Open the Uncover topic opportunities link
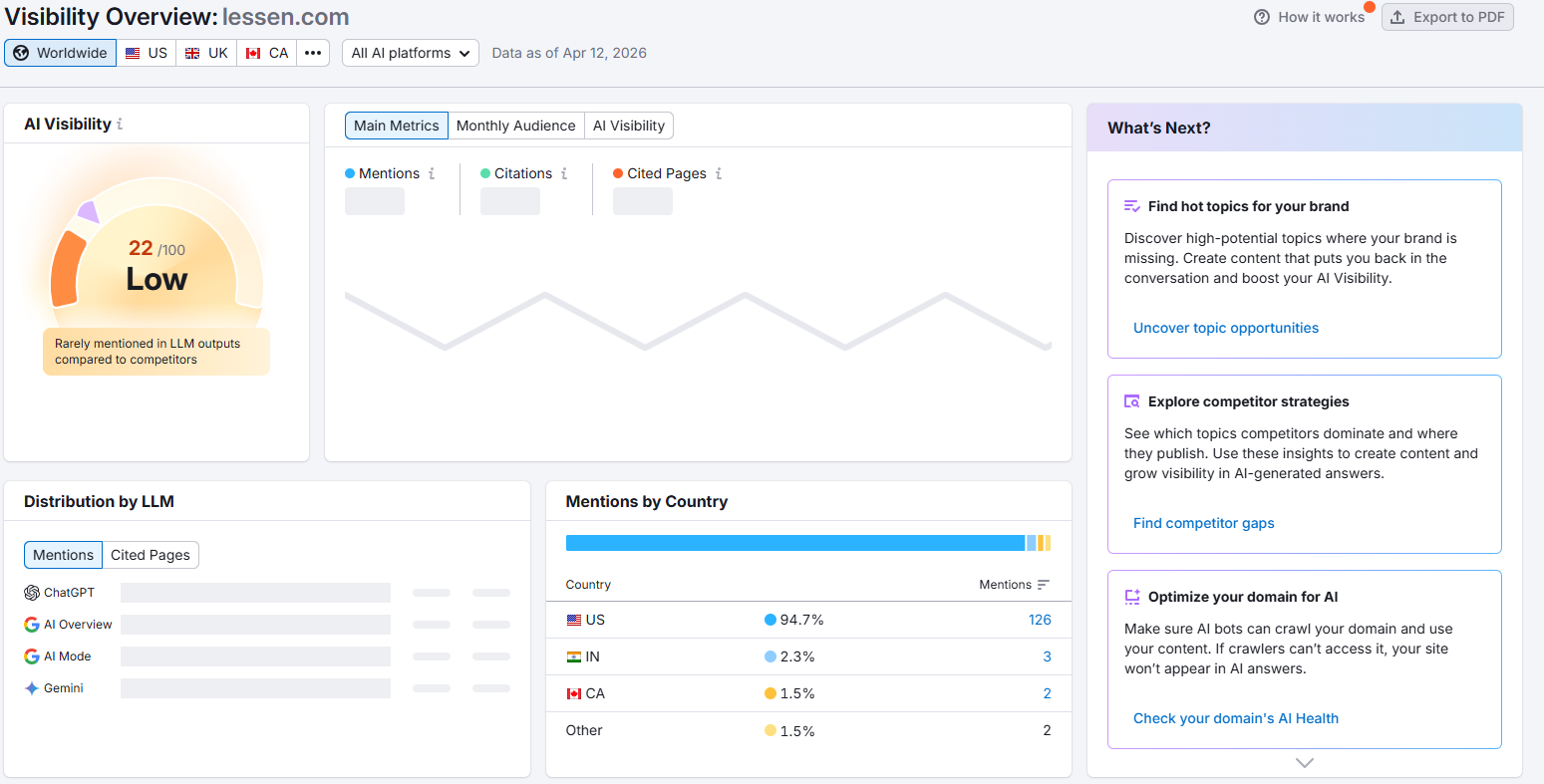 click(1225, 327)
